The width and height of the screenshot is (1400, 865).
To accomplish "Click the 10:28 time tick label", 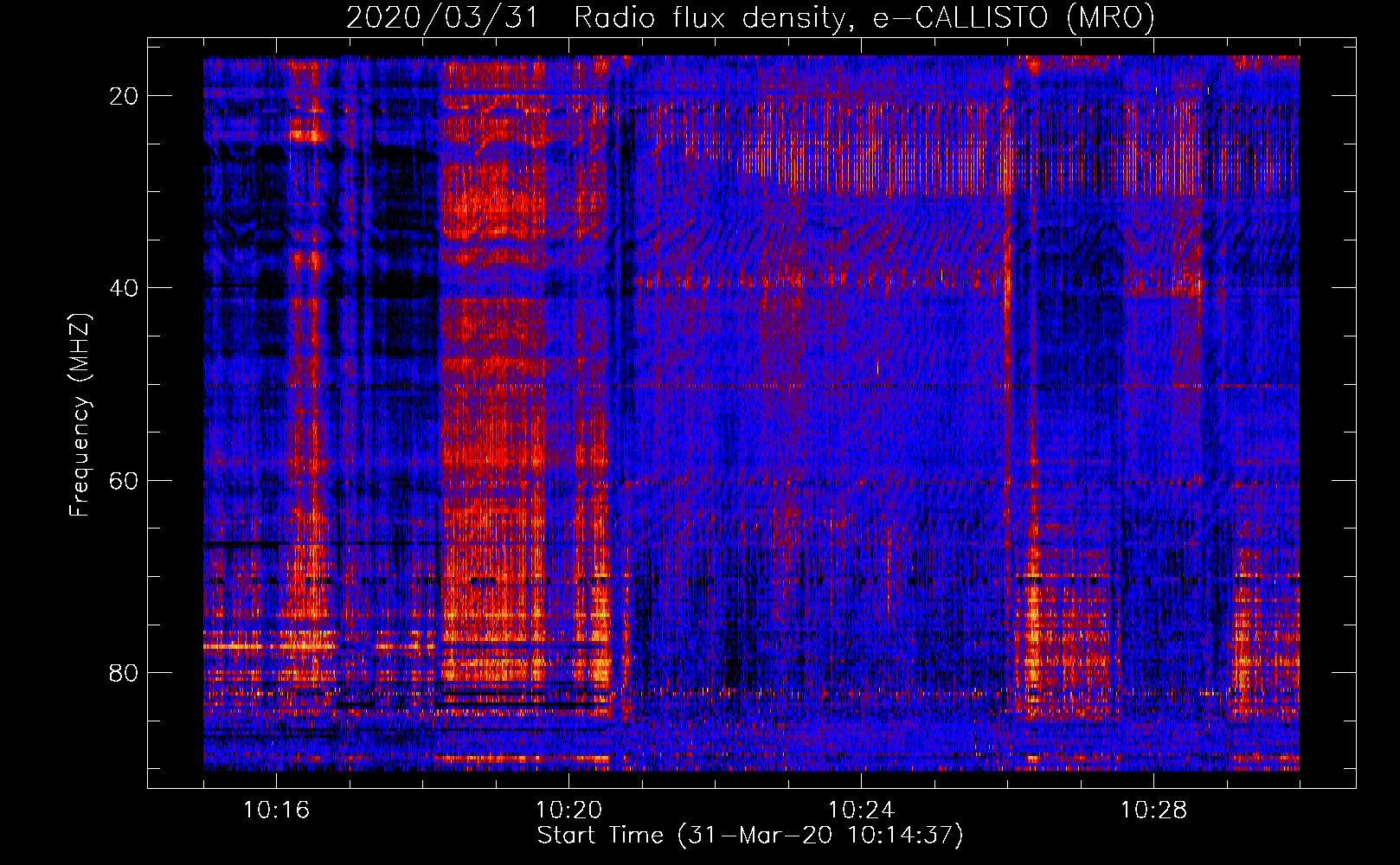I will tap(1153, 811).
